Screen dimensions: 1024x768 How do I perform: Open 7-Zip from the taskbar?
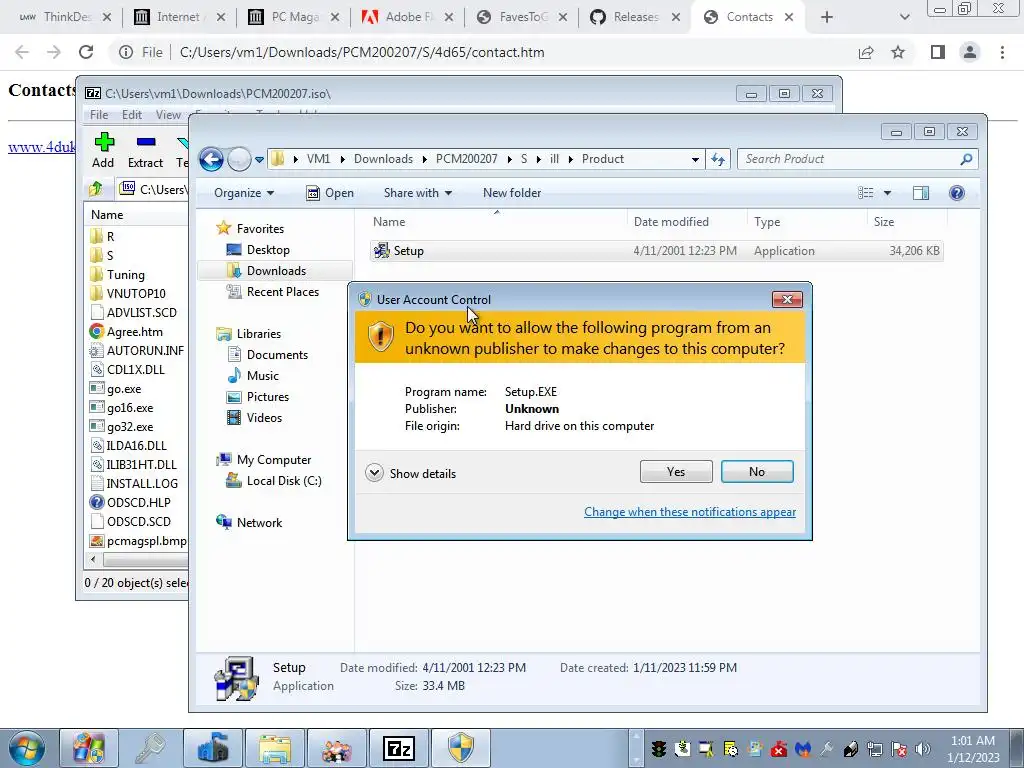pyautogui.click(x=399, y=748)
